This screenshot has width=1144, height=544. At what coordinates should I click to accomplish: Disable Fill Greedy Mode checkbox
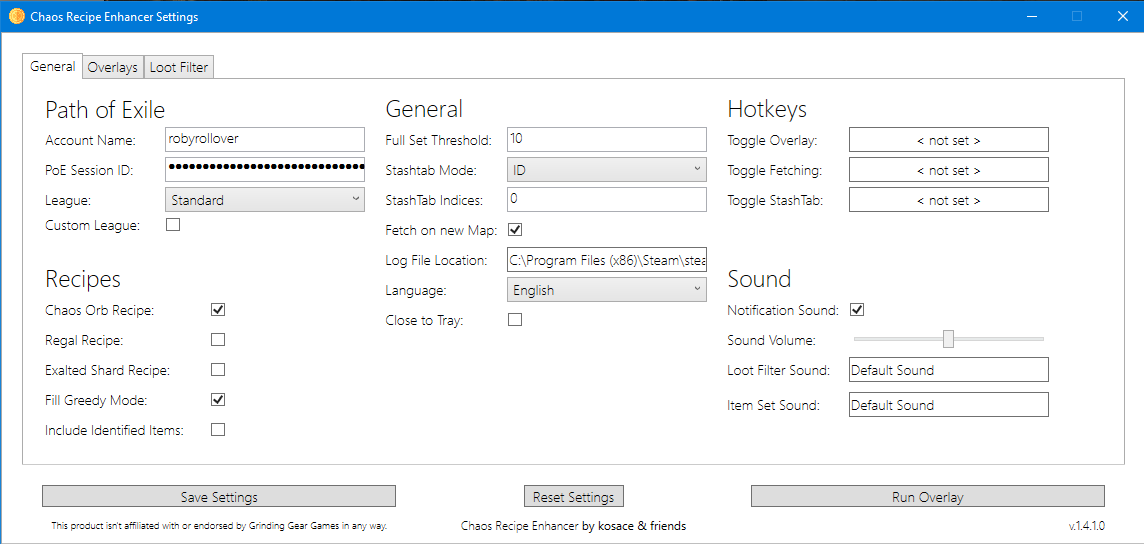217,400
